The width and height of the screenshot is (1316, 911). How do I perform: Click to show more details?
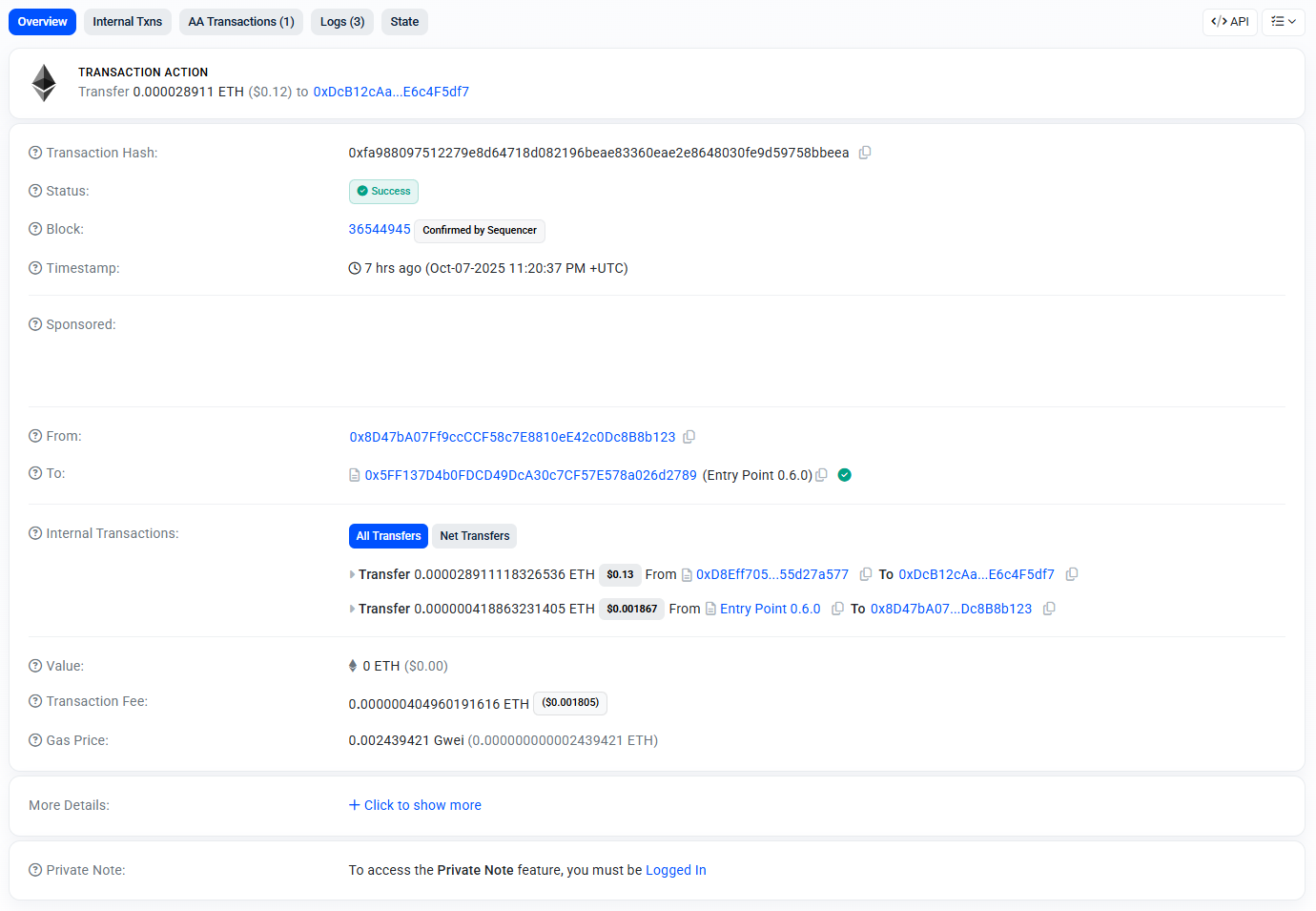pyautogui.click(x=415, y=805)
